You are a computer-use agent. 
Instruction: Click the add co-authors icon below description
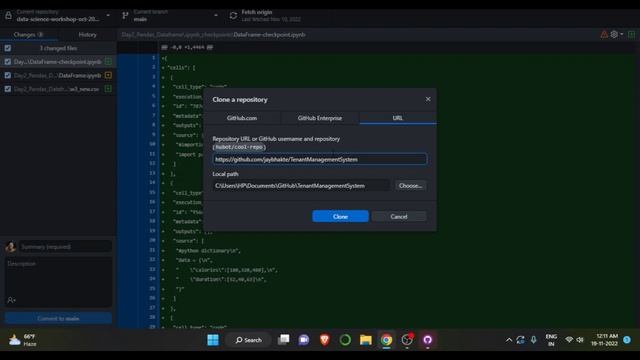click(x=11, y=300)
